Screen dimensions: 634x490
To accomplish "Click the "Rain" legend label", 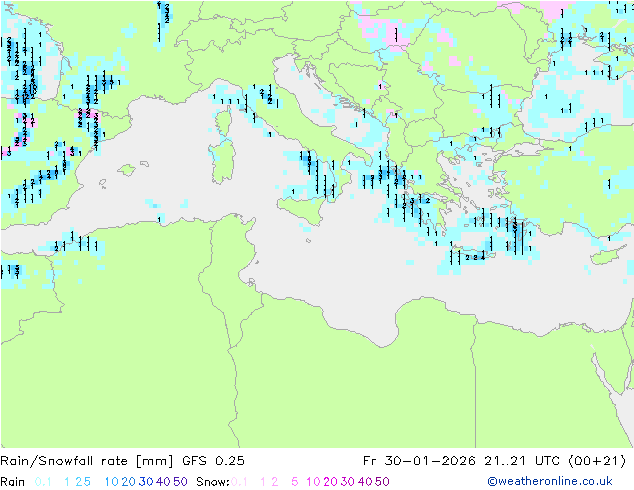I will pos(13,482).
